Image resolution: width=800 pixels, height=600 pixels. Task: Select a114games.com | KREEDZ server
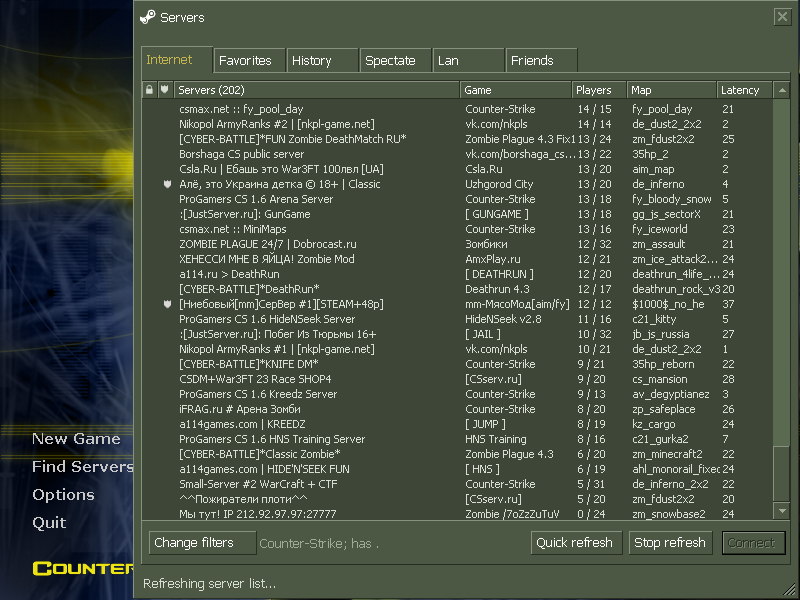pos(458,424)
